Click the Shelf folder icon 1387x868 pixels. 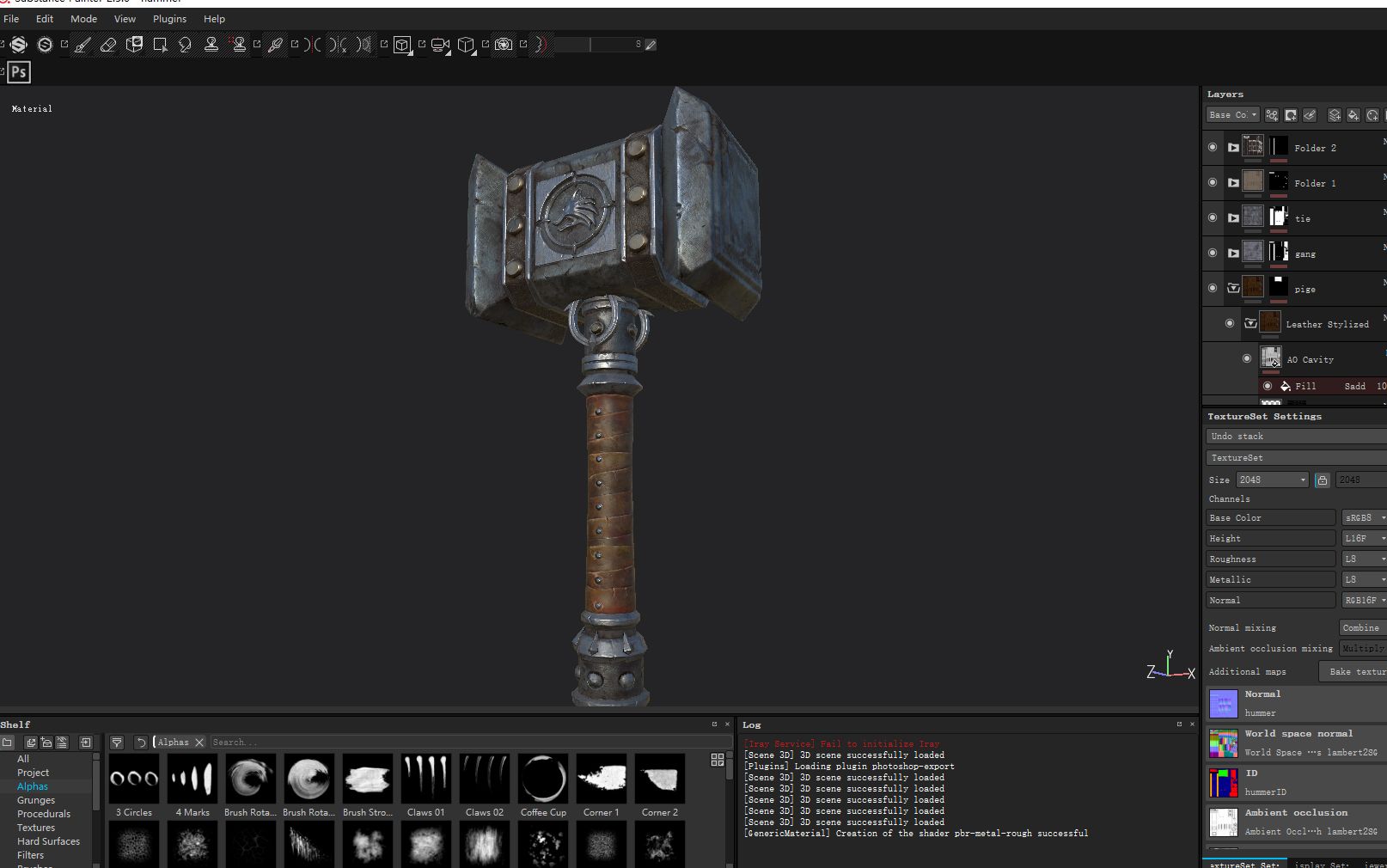click(x=8, y=743)
